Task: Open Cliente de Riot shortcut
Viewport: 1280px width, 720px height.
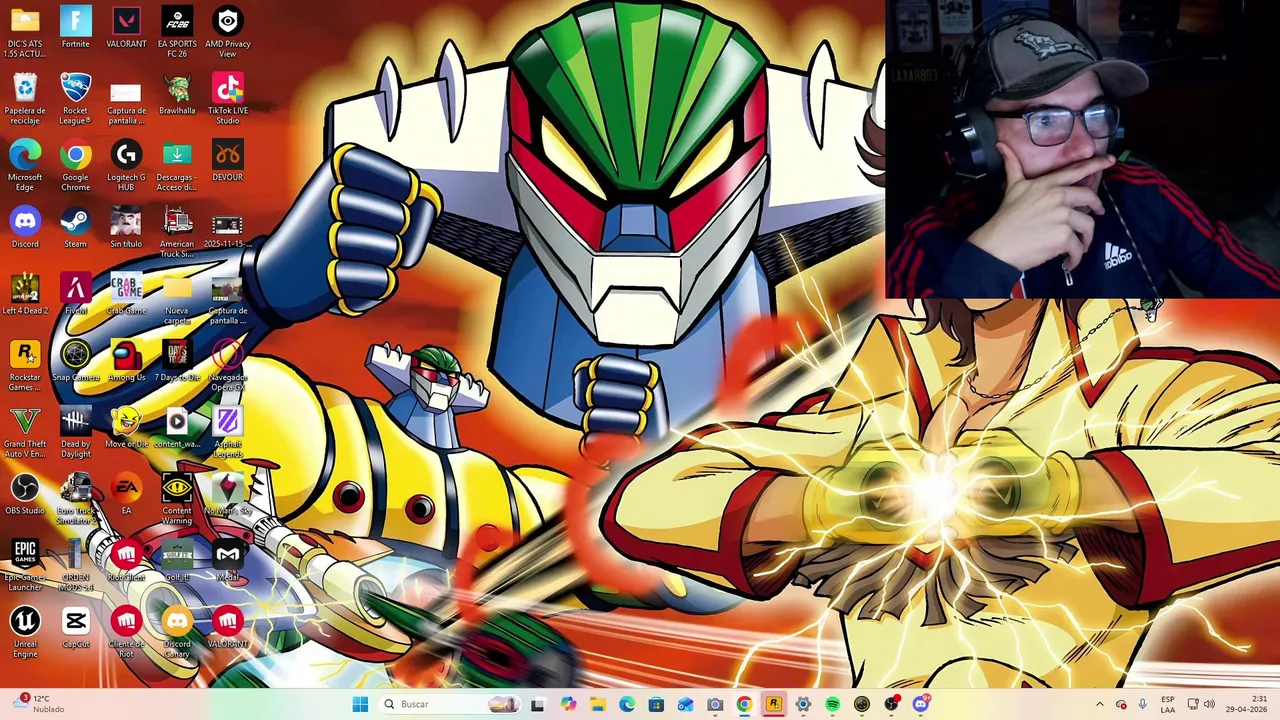Action: [126, 633]
